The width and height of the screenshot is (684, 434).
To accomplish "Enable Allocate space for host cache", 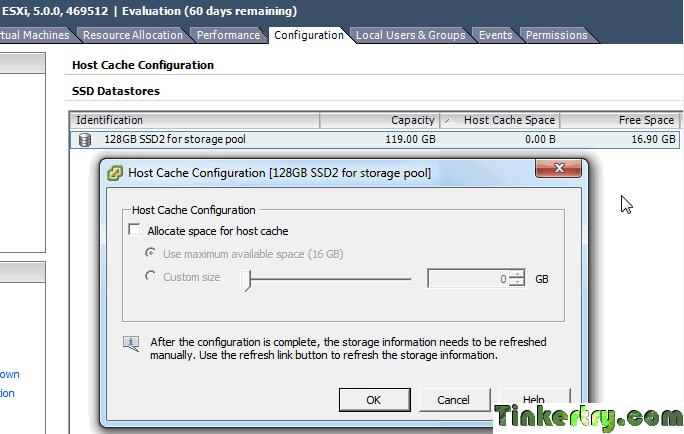I will (x=134, y=229).
